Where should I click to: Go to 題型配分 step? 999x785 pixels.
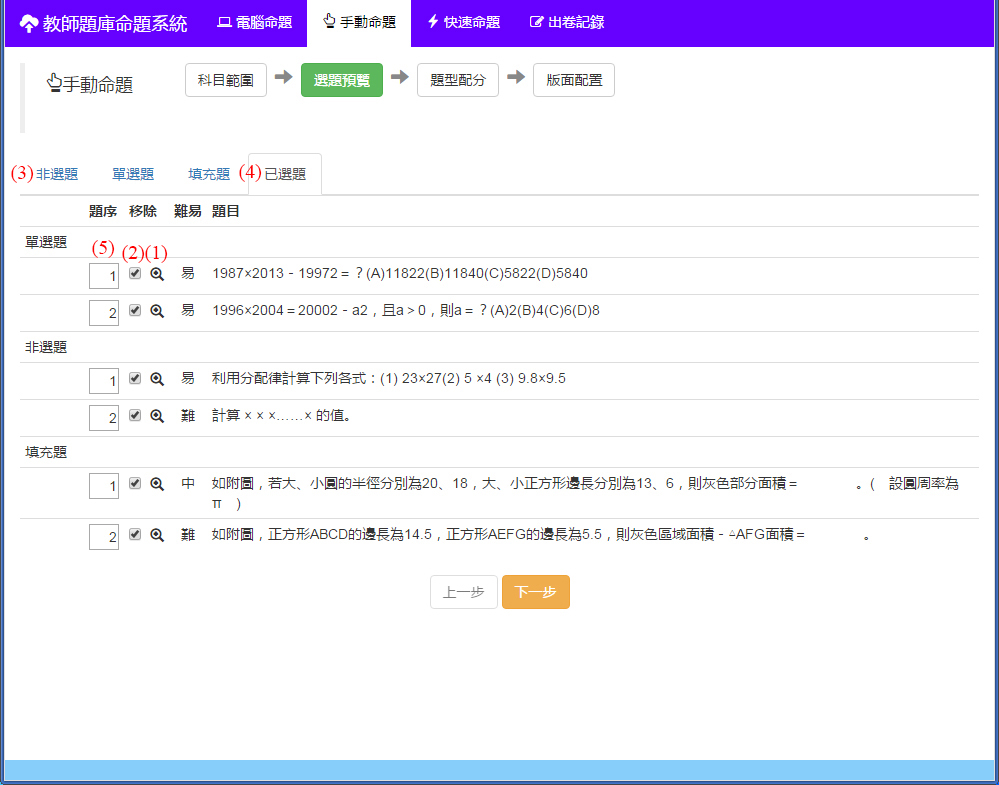[457, 80]
